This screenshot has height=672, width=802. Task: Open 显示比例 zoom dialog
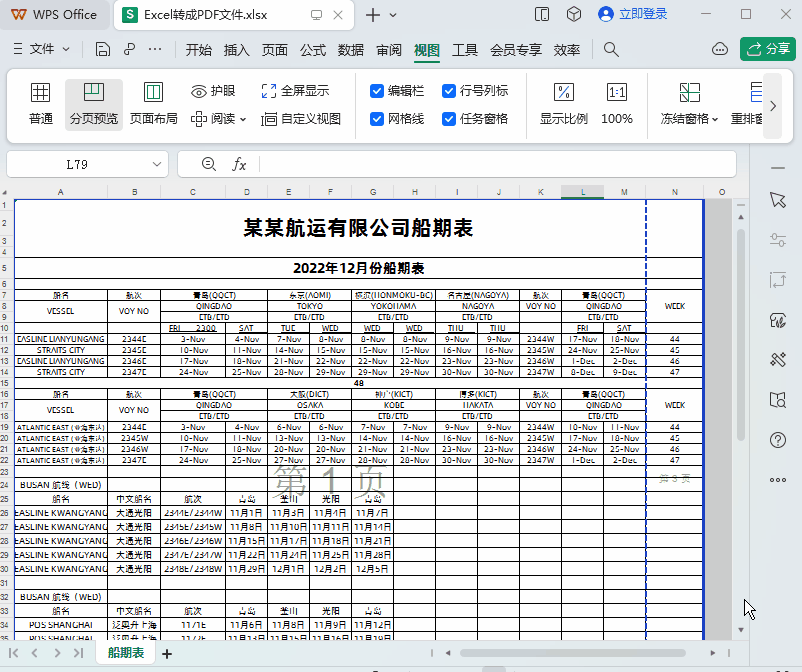(x=564, y=105)
